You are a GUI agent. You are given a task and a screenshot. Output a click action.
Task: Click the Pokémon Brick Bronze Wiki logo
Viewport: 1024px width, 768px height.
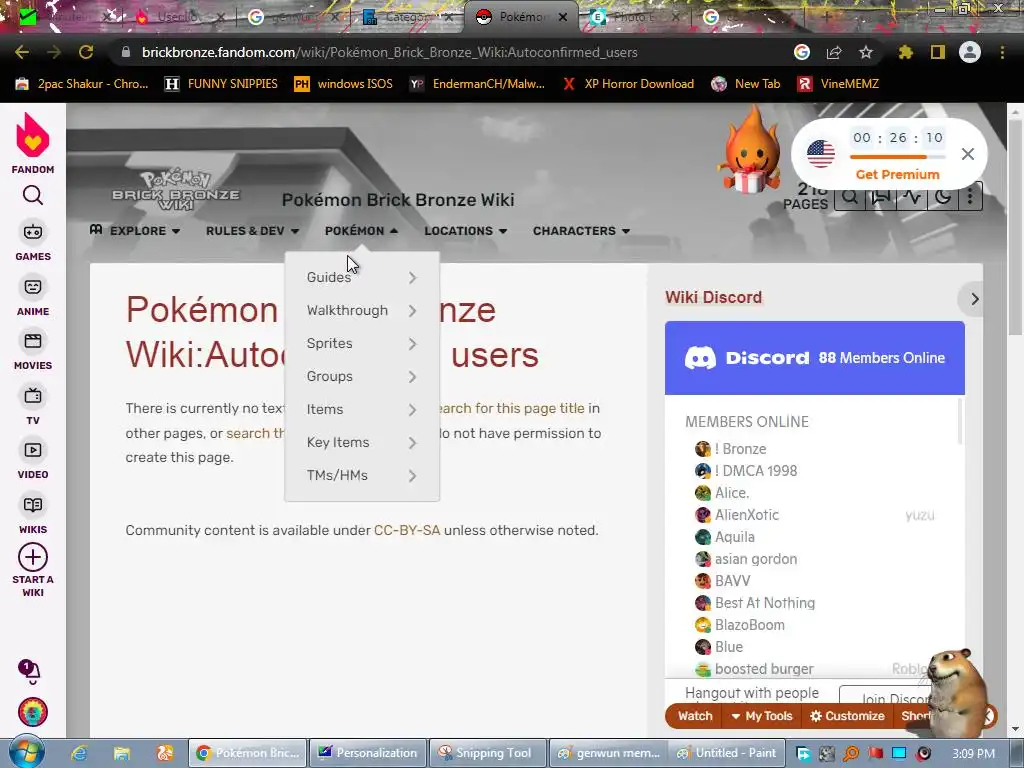[176, 190]
